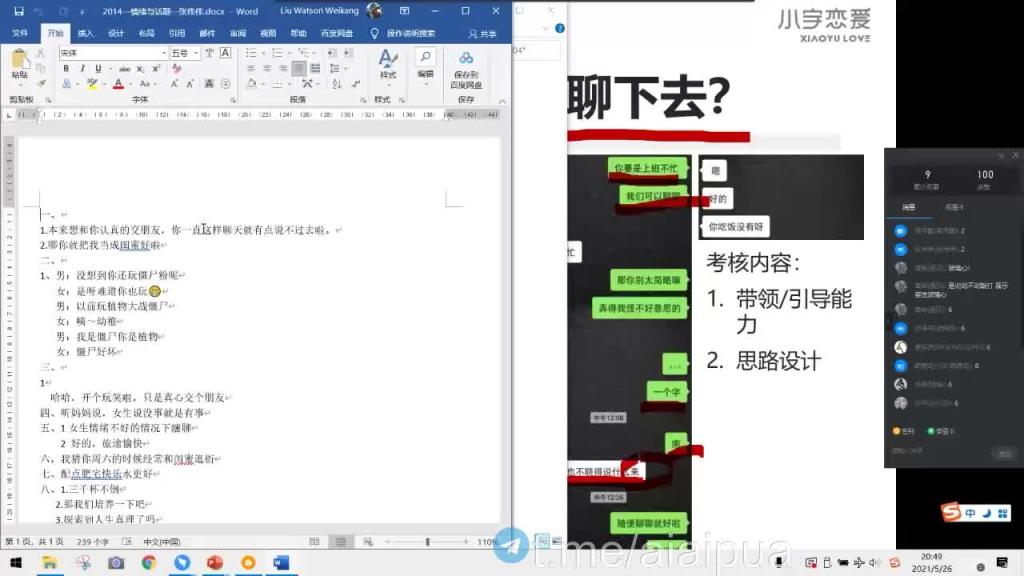Click the strikethrough button
The height and width of the screenshot is (576, 1024).
tap(125, 69)
